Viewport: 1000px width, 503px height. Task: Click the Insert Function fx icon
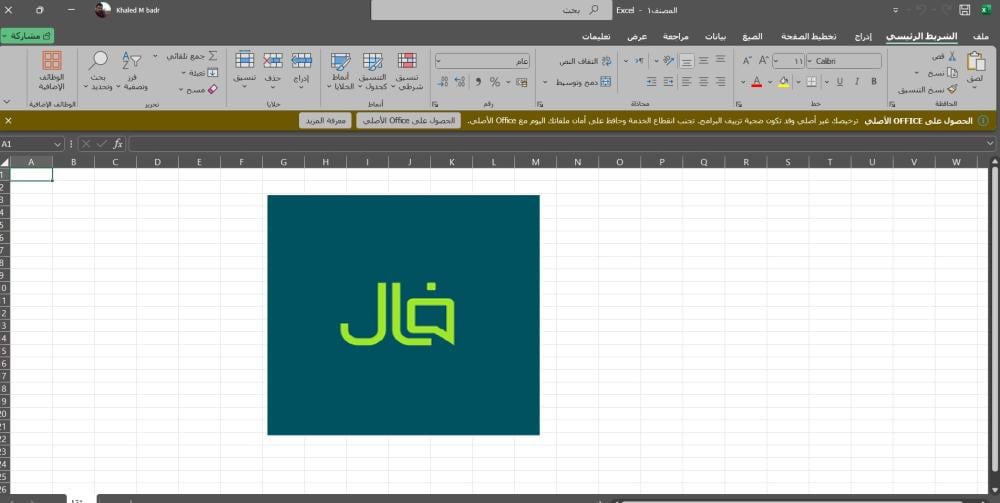pos(118,144)
